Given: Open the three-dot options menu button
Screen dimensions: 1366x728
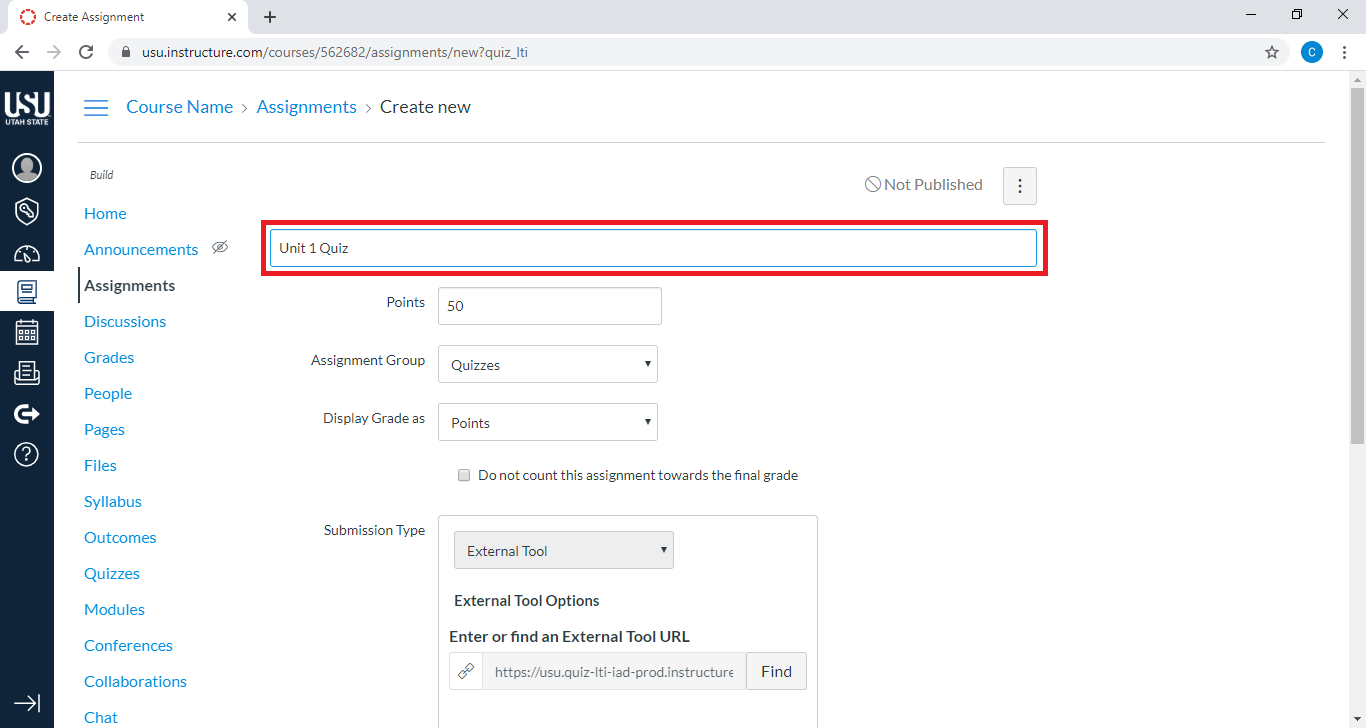Looking at the screenshot, I should [x=1019, y=186].
